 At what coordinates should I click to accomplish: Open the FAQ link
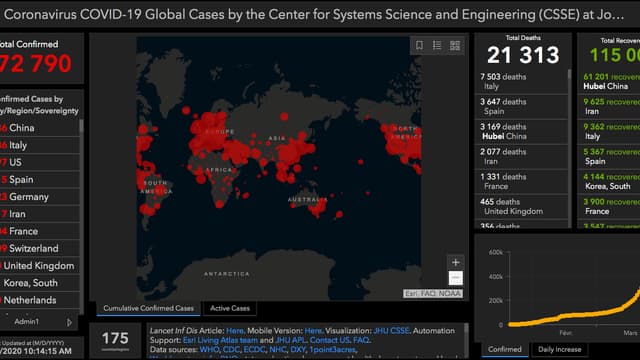(361, 340)
